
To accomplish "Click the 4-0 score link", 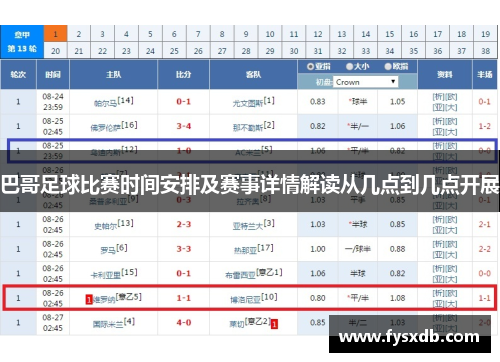I will pyautogui.click(x=183, y=322).
